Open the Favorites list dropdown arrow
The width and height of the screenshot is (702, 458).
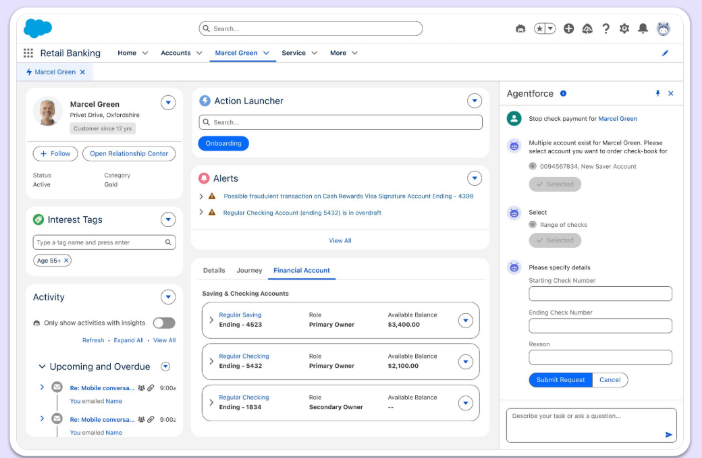pyautogui.click(x=551, y=29)
